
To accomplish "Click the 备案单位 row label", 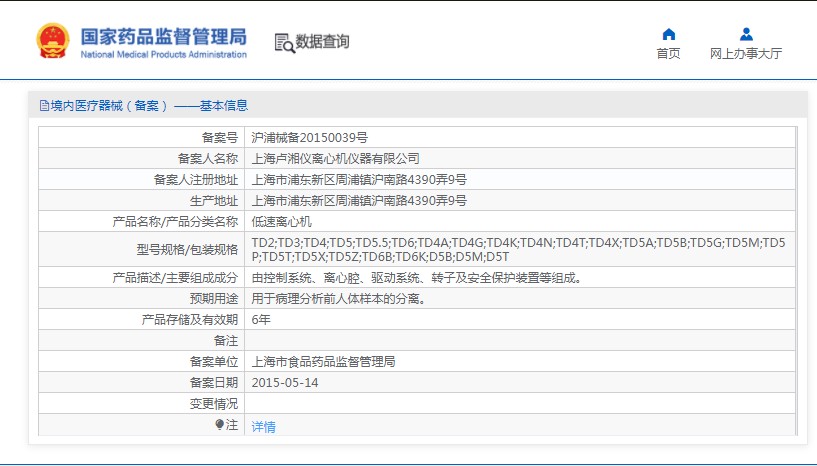I will point(214,362).
